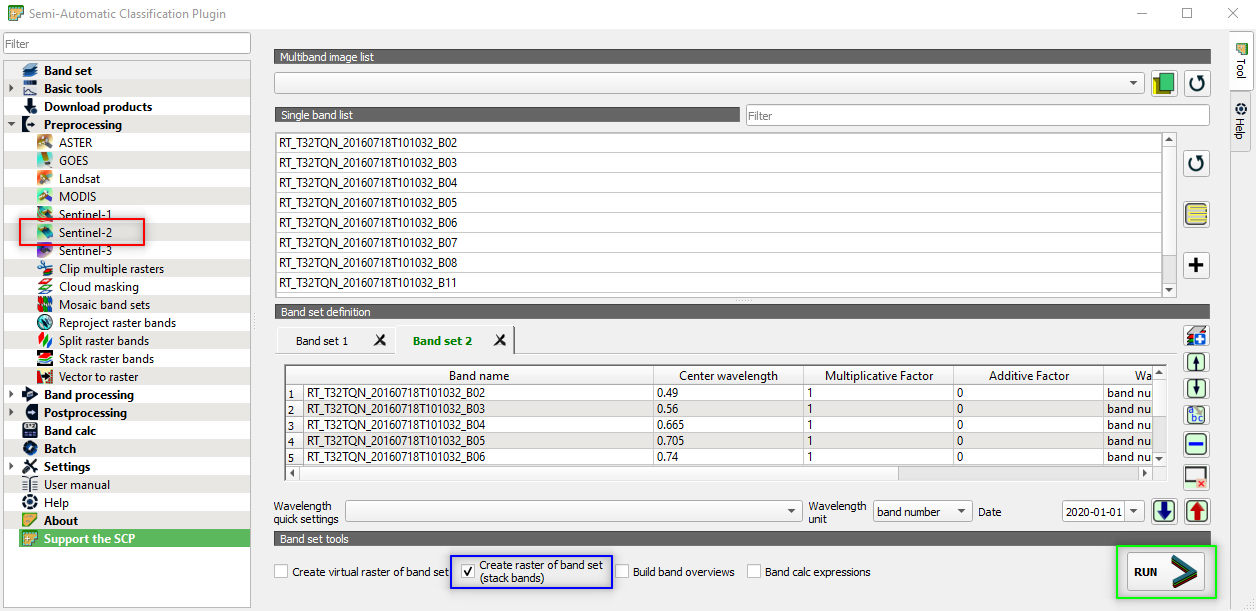
Task: Close the Band set 1 tab
Action: coord(380,341)
